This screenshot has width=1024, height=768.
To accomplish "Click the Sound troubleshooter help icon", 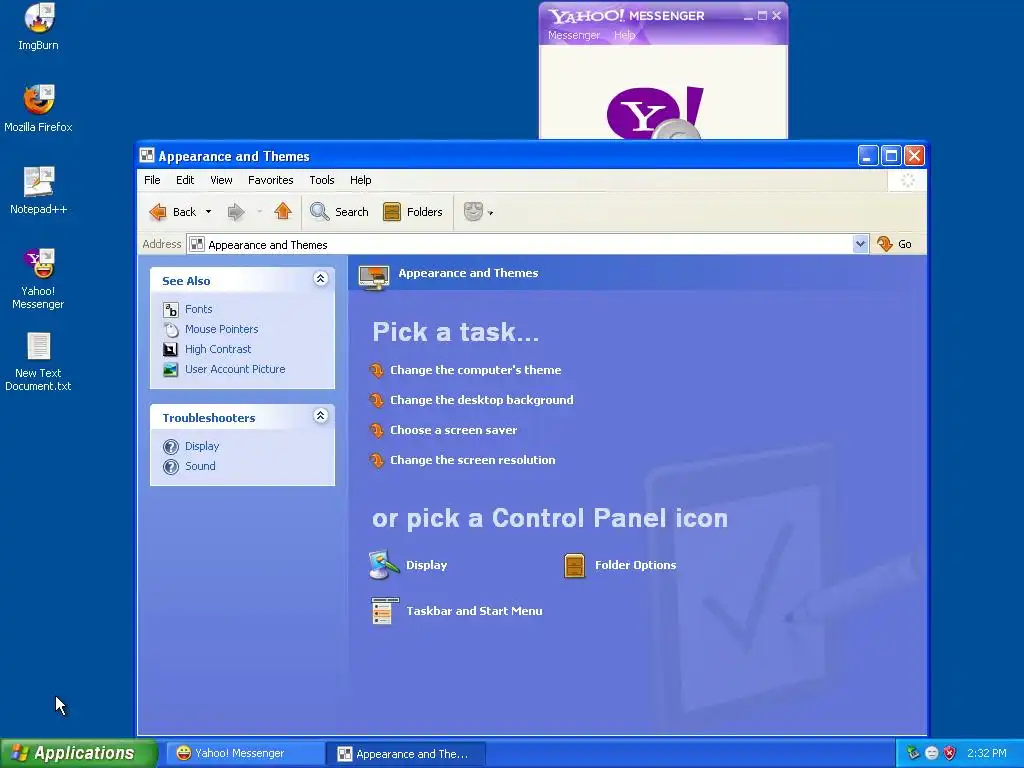I will [x=171, y=467].
